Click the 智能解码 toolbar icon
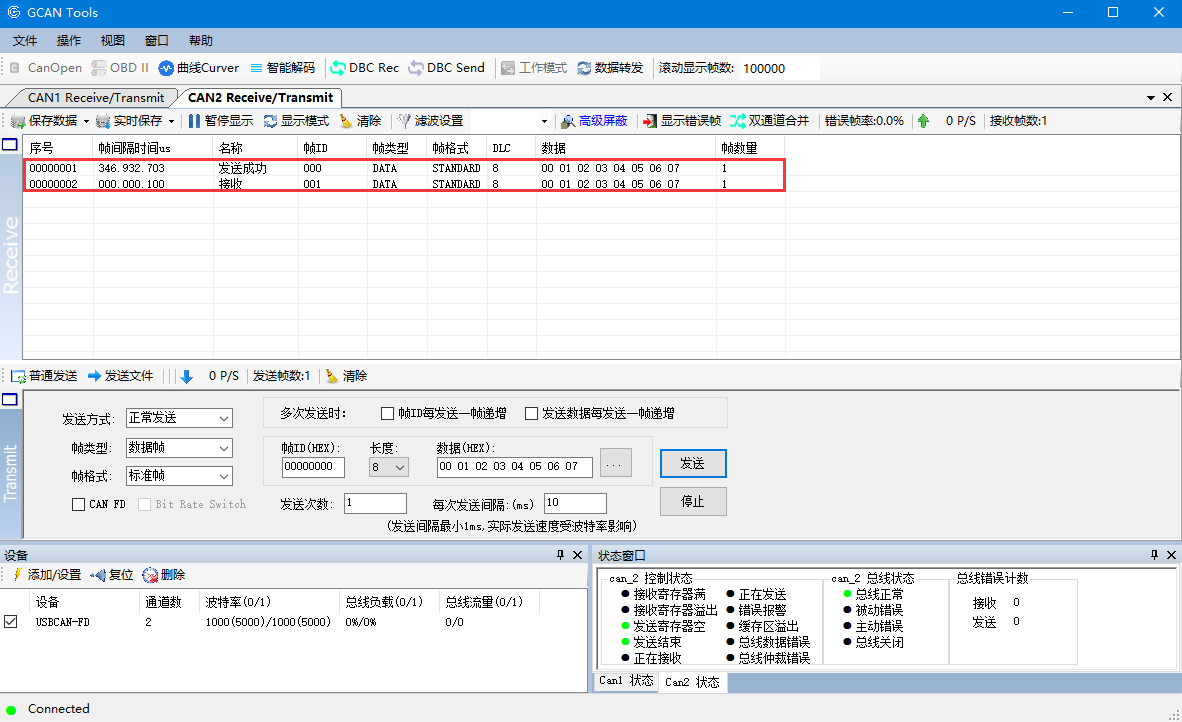Screen dimensions: 1182x722 (x=282, y=68)
